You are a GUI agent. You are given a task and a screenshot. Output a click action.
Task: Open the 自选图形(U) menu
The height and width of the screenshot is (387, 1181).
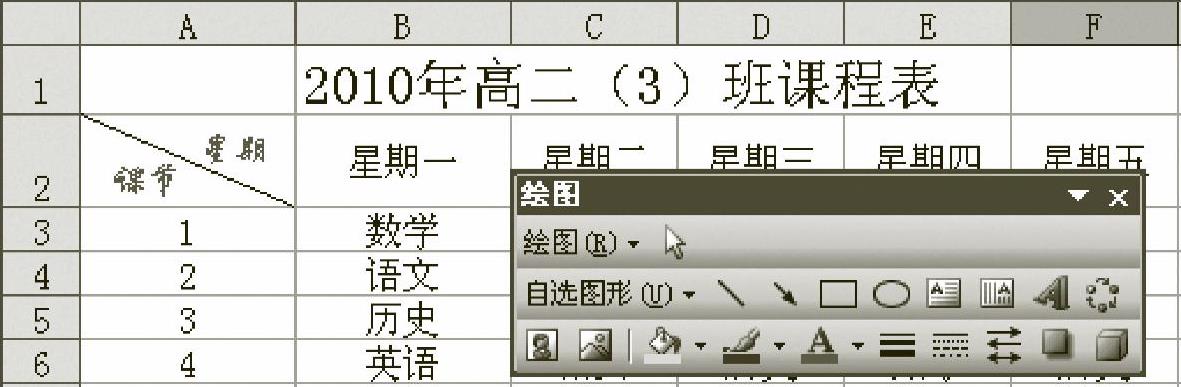point(610,294)
